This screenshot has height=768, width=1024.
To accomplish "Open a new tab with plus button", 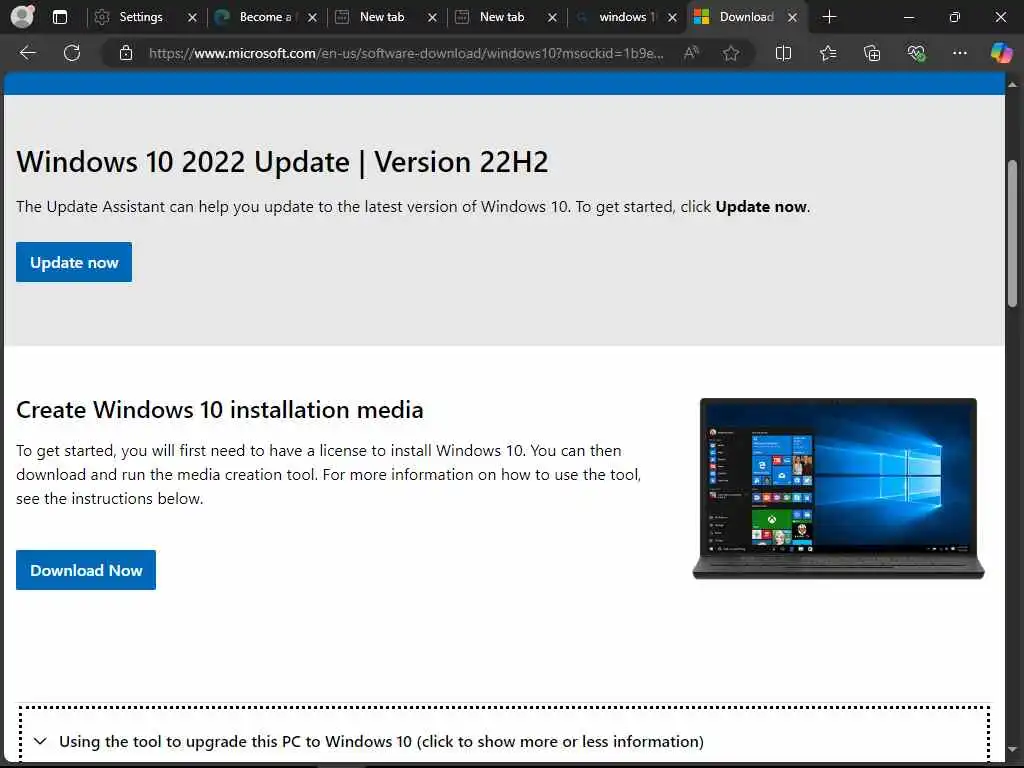I will (829, 17).
